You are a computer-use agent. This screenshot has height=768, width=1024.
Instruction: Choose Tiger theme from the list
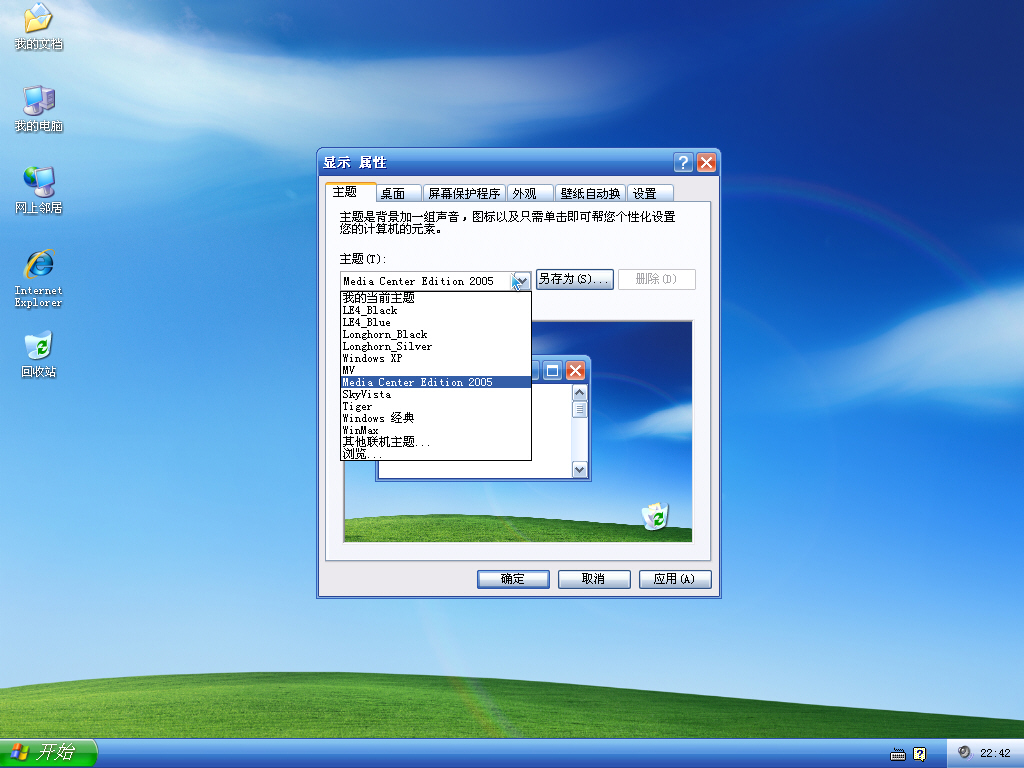(x=436, y=406)
